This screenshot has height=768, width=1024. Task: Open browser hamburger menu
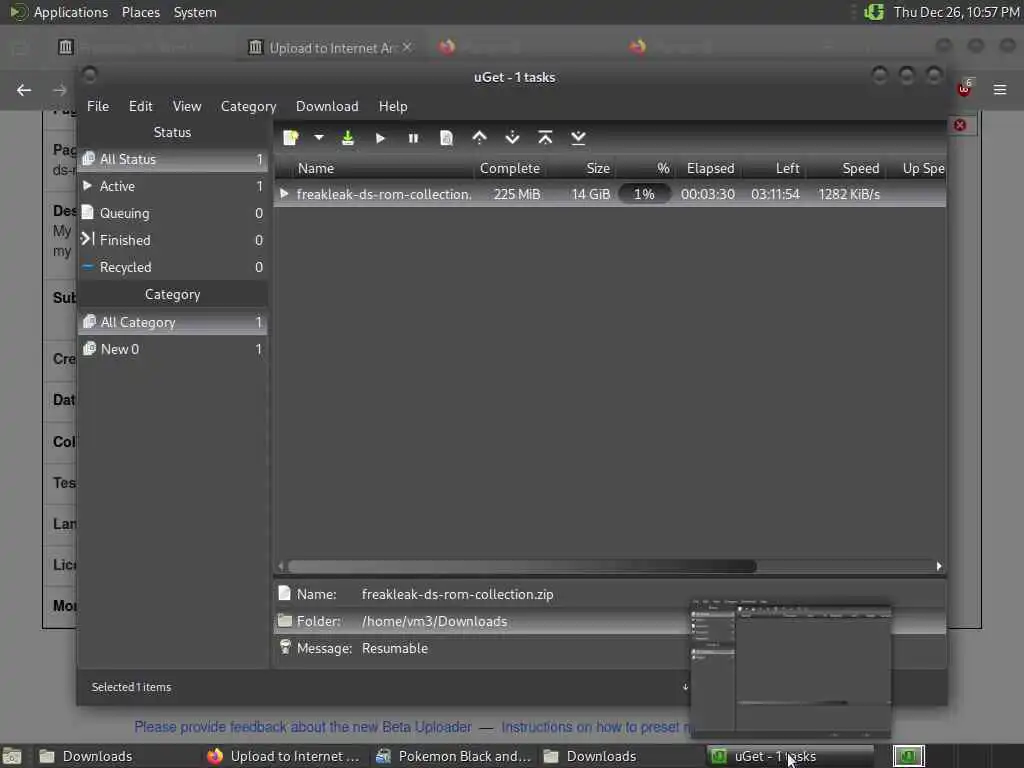pyautogui.click(x=1000, y=89)
